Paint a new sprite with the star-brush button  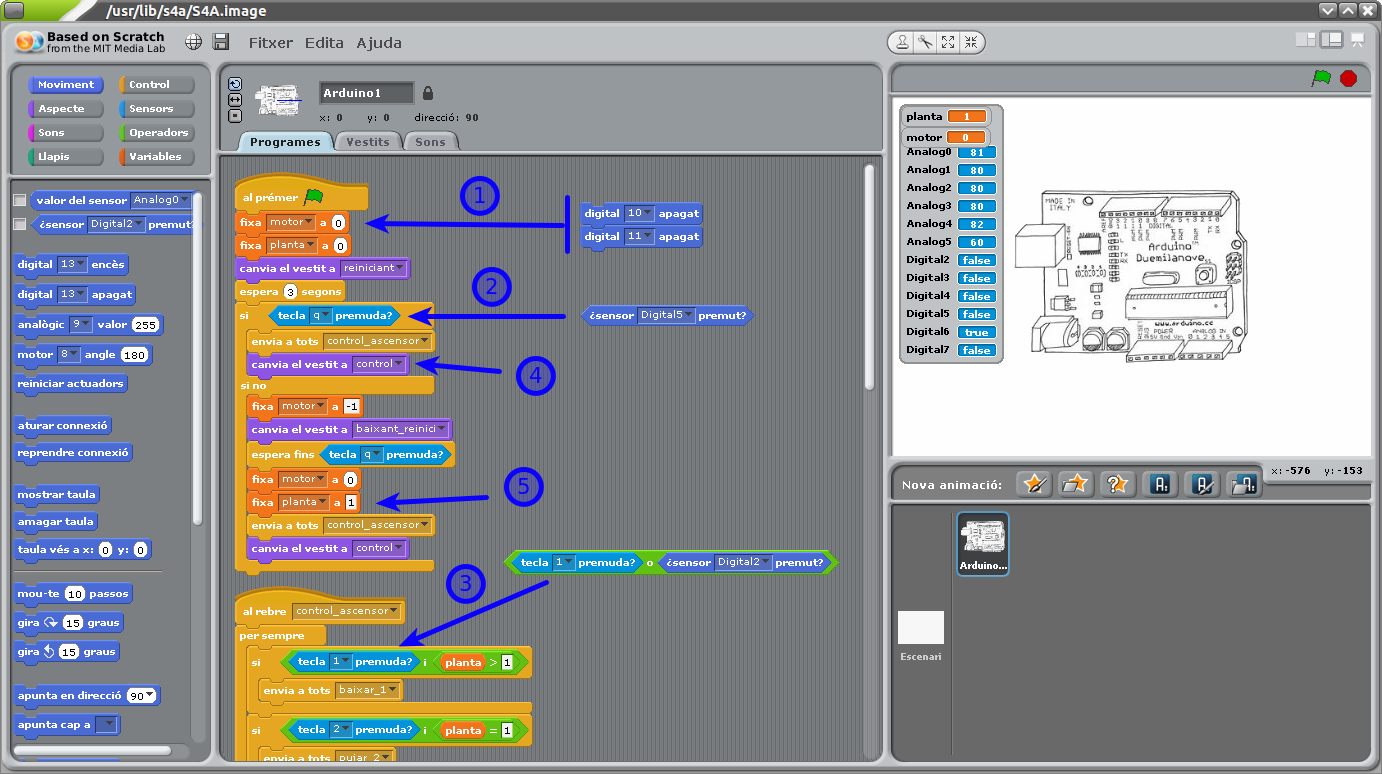1034,484
